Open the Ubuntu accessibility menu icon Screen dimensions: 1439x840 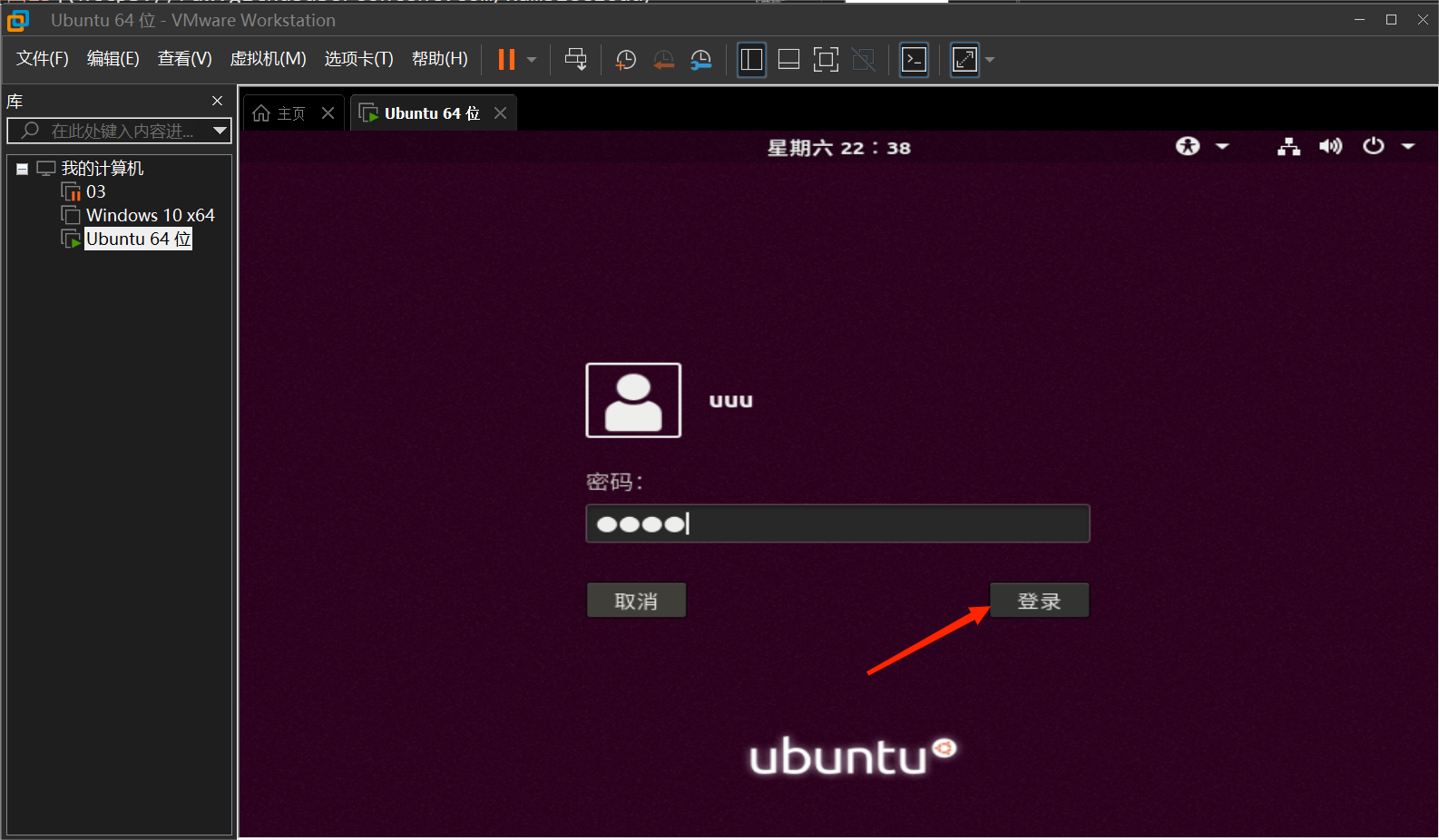pyautogui.click(x=1188, y=146)
